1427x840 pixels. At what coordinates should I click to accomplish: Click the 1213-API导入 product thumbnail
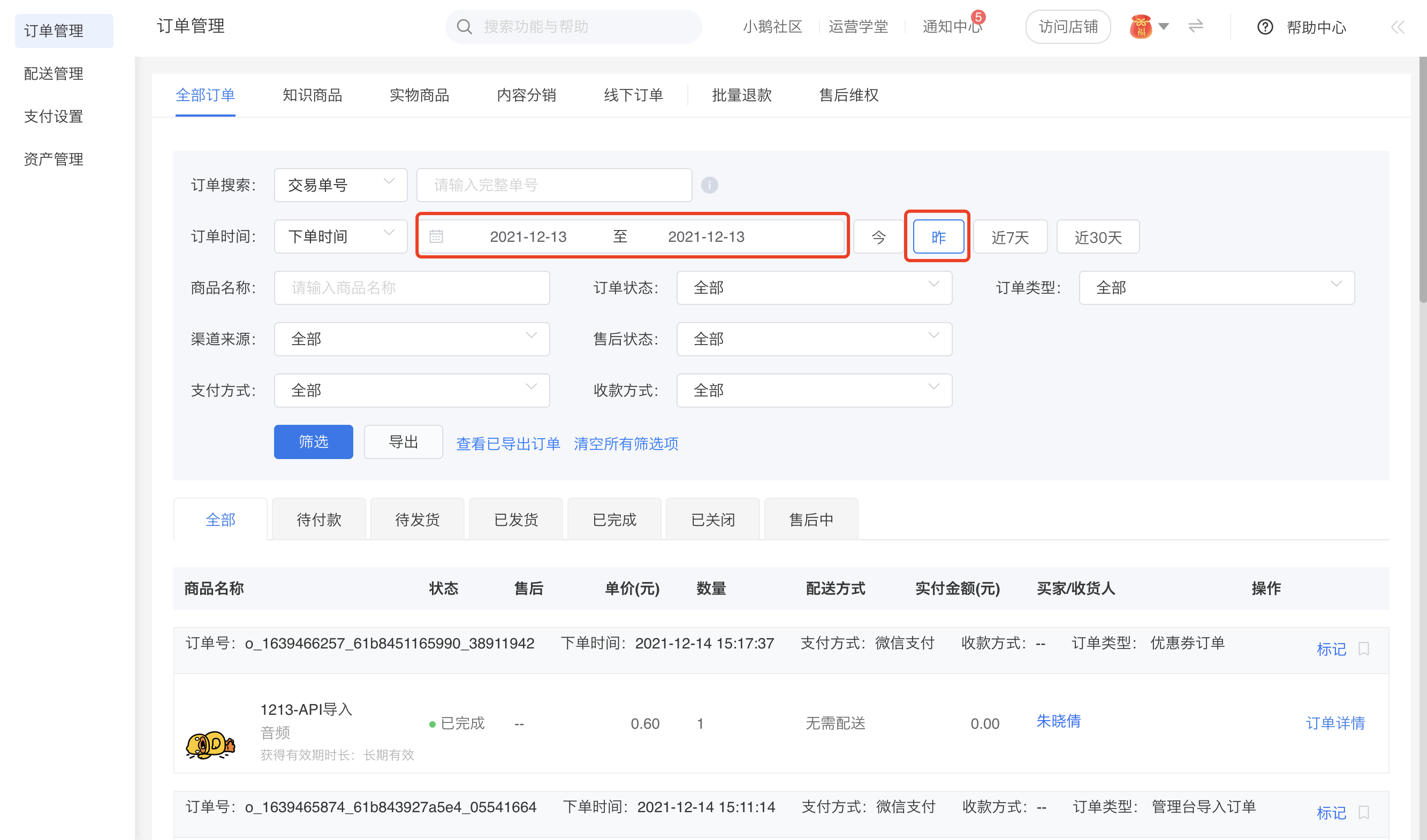210,744
